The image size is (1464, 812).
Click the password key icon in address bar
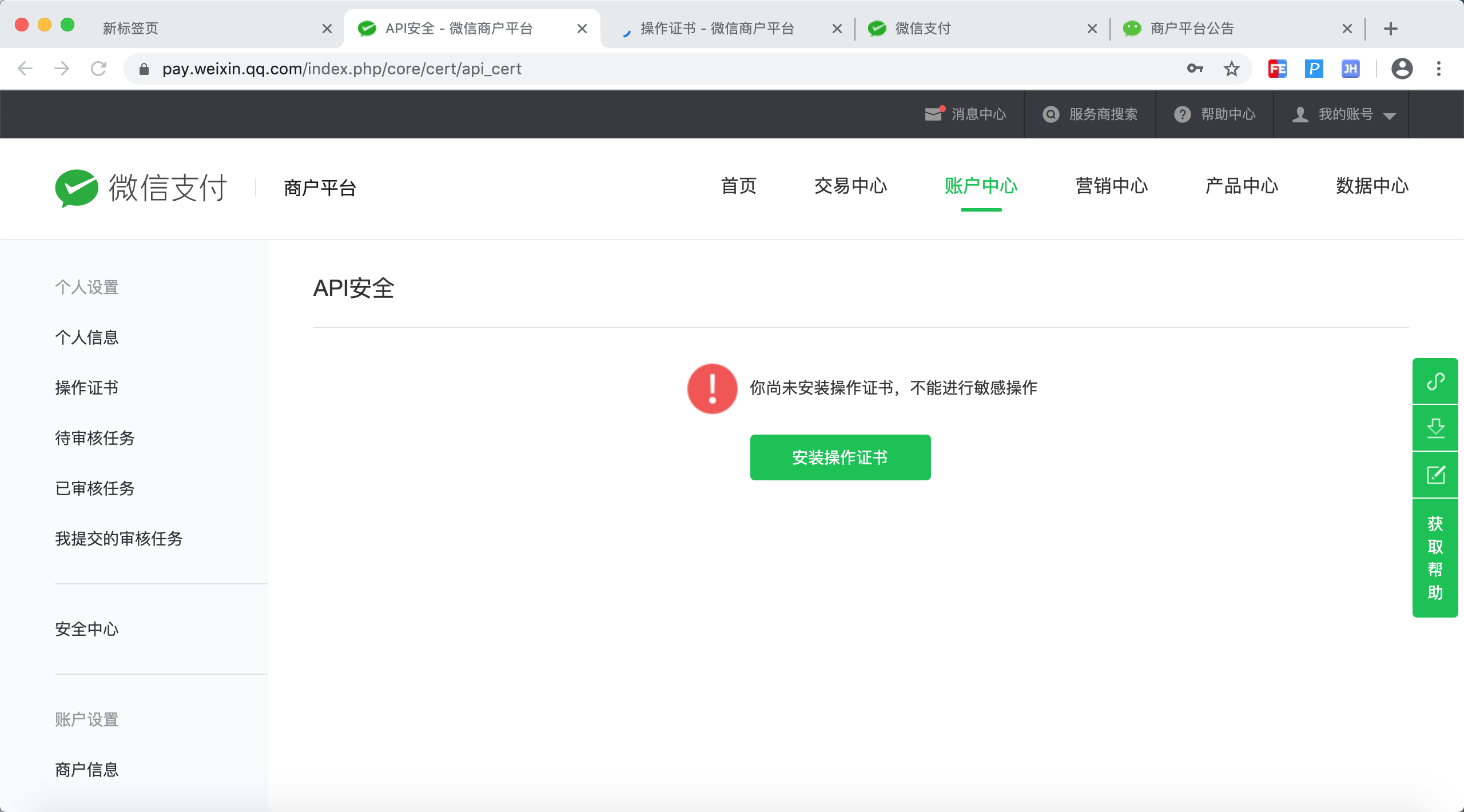1195,69
